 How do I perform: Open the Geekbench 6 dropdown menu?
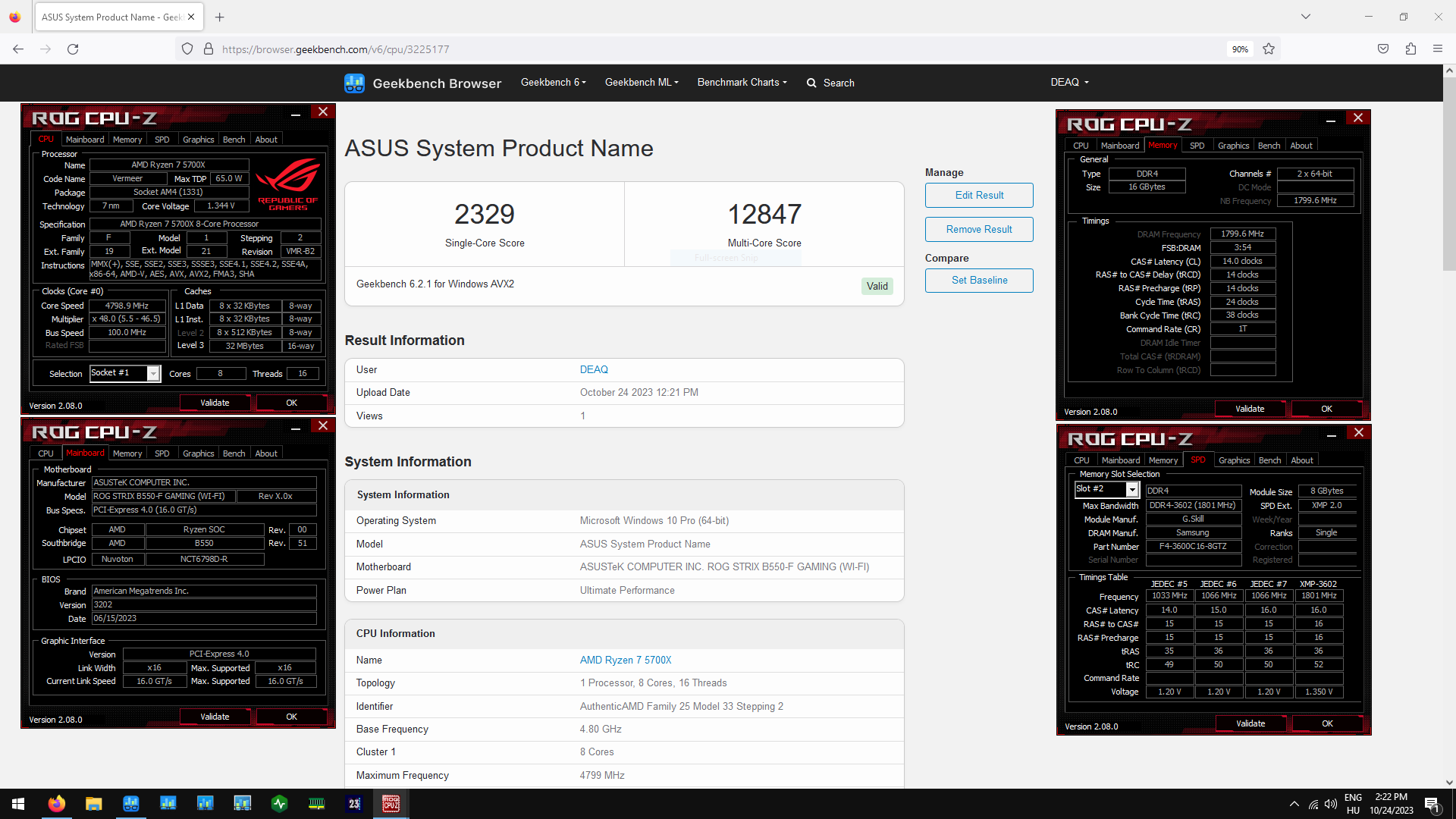pos(553,83)
